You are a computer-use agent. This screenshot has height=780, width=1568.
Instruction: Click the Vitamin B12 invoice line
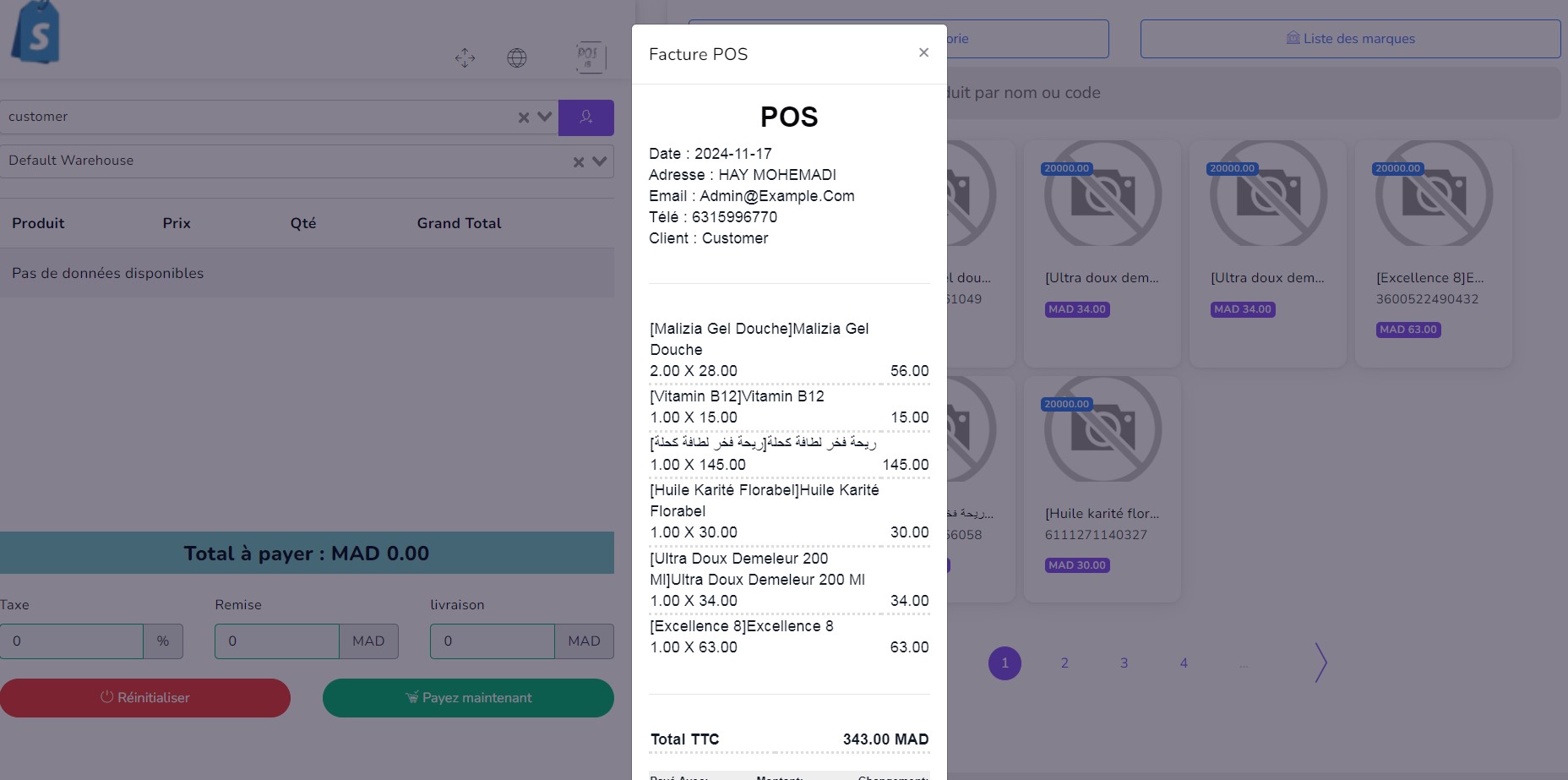(789, 407)
